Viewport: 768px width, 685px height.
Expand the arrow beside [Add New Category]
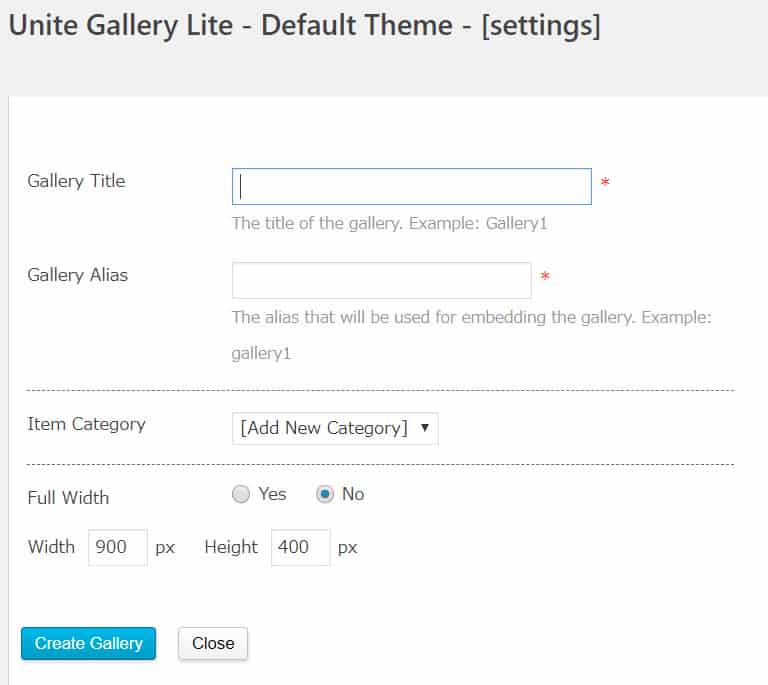point(425,428)
